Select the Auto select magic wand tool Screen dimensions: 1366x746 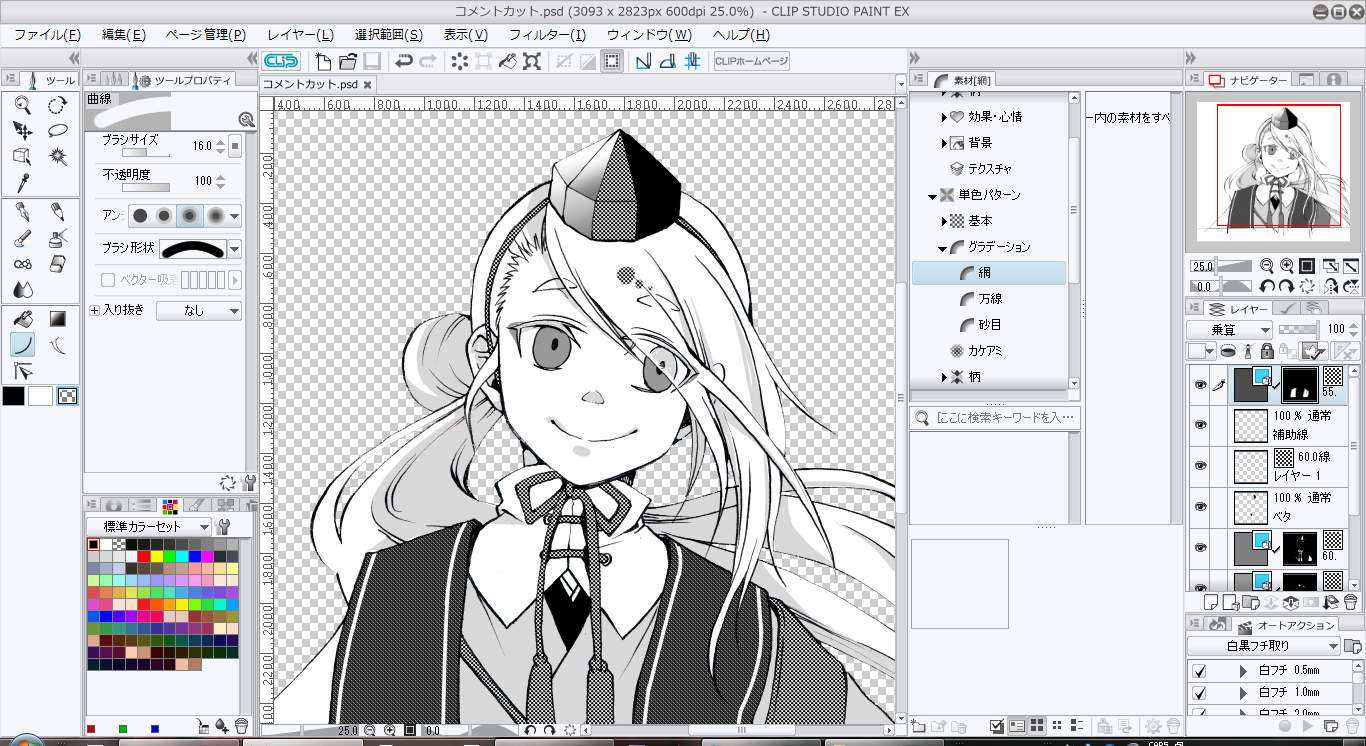58,156
